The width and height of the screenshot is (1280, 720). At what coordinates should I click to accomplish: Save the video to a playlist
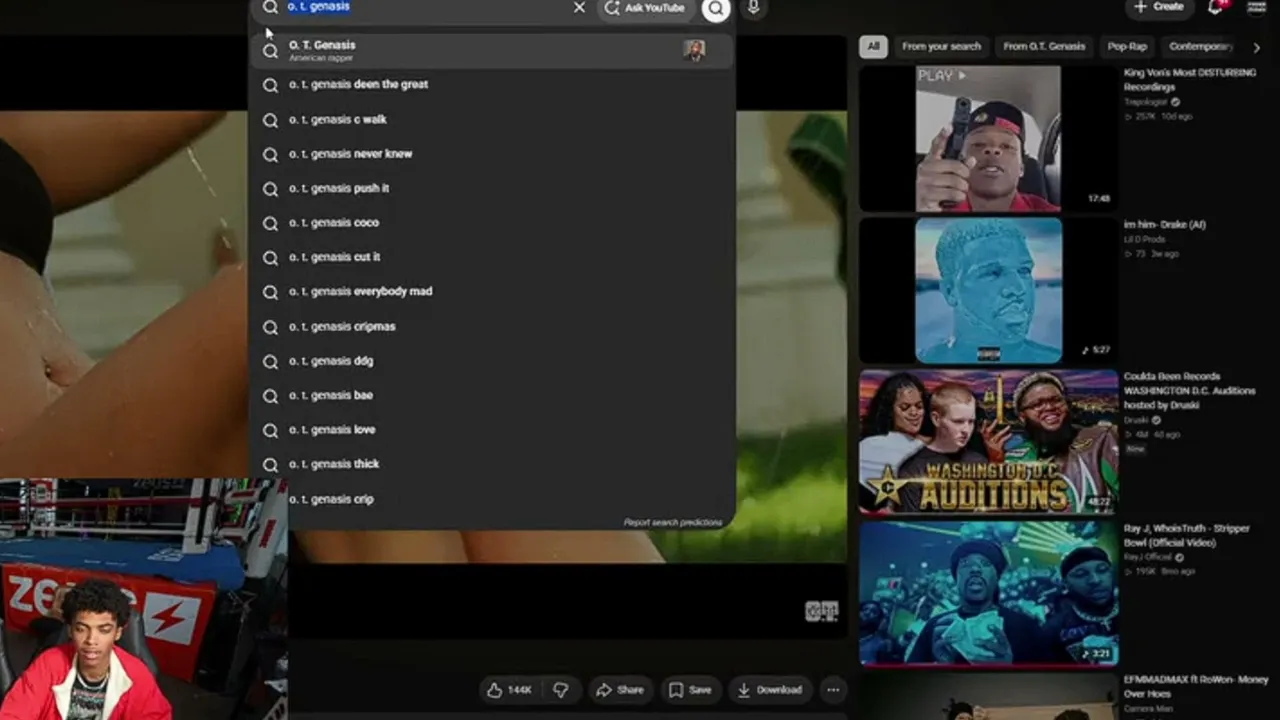pyautogui.click(x=690, y=690)
